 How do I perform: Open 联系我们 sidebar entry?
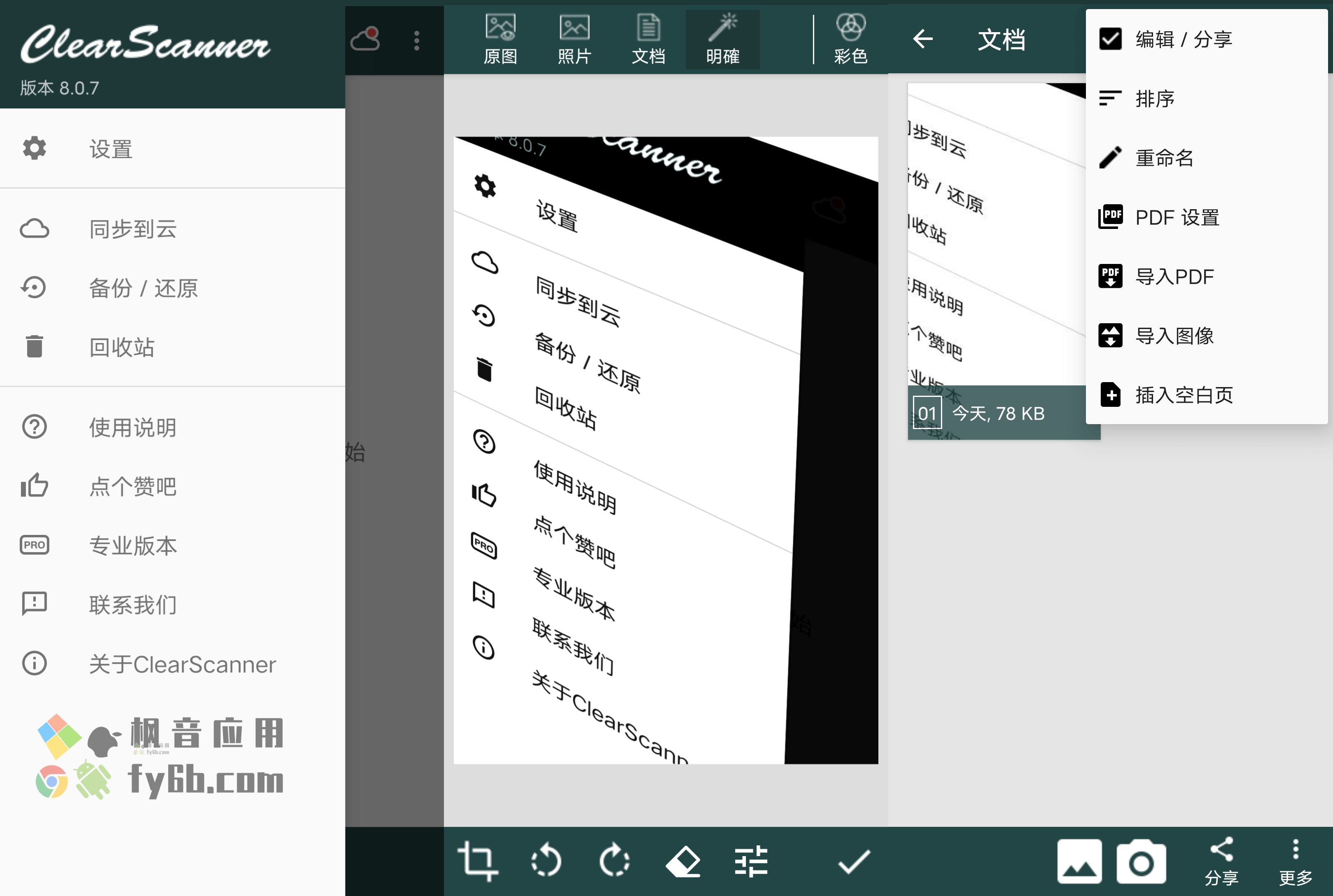tap(173, 604)
